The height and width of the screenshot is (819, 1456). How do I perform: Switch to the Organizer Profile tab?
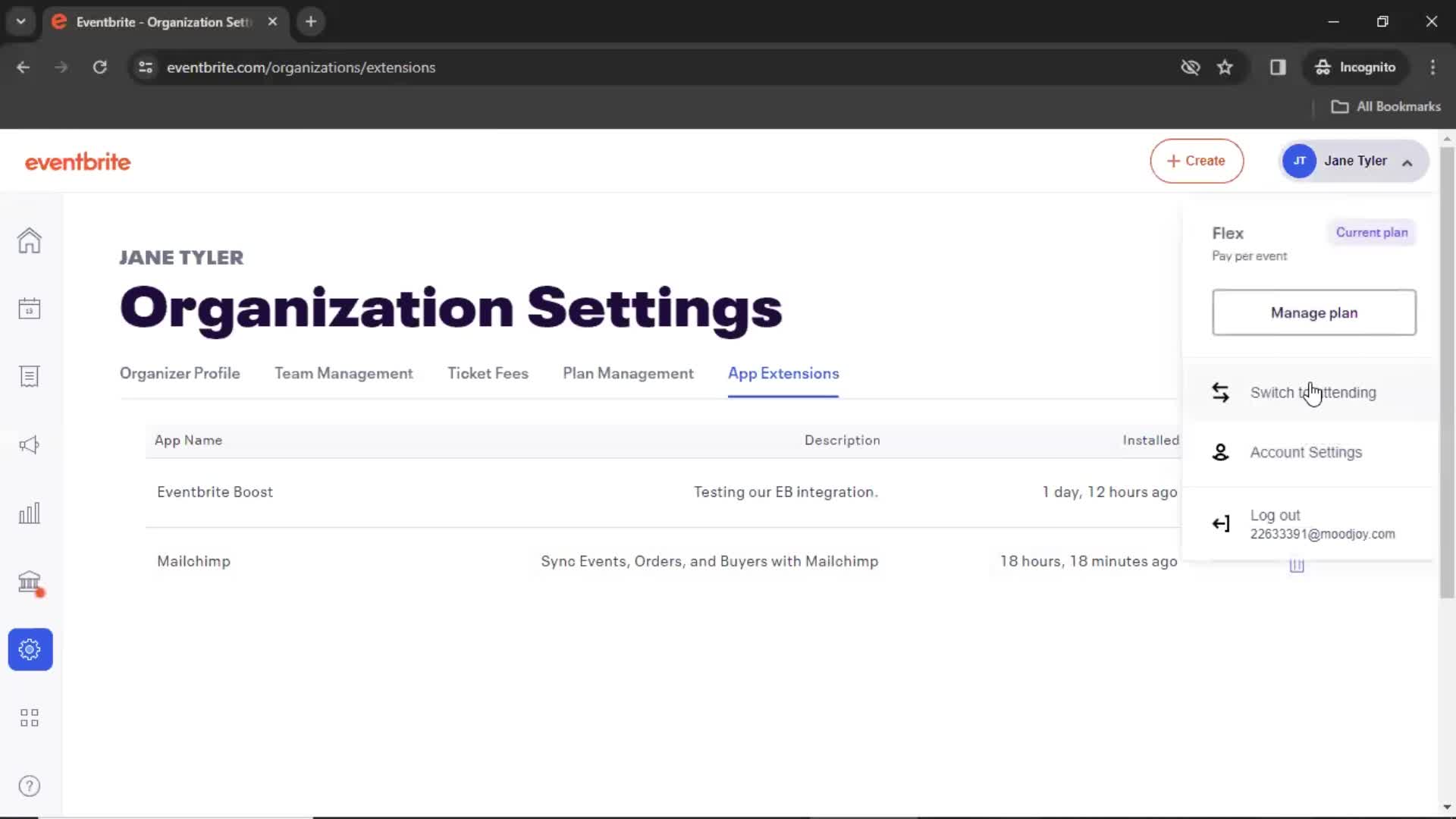click(x=180, y=373)
